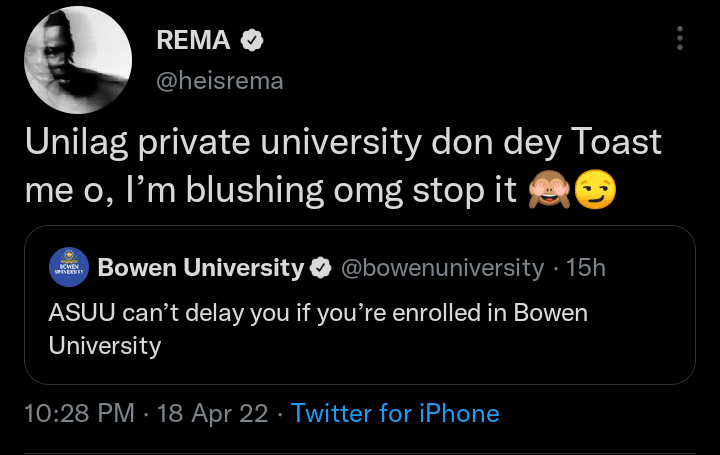This screenshot has width=720, height=455.
Task: Click the 10:28 PM tweet time
Action: pyautogui.click(x=78, y=412)
